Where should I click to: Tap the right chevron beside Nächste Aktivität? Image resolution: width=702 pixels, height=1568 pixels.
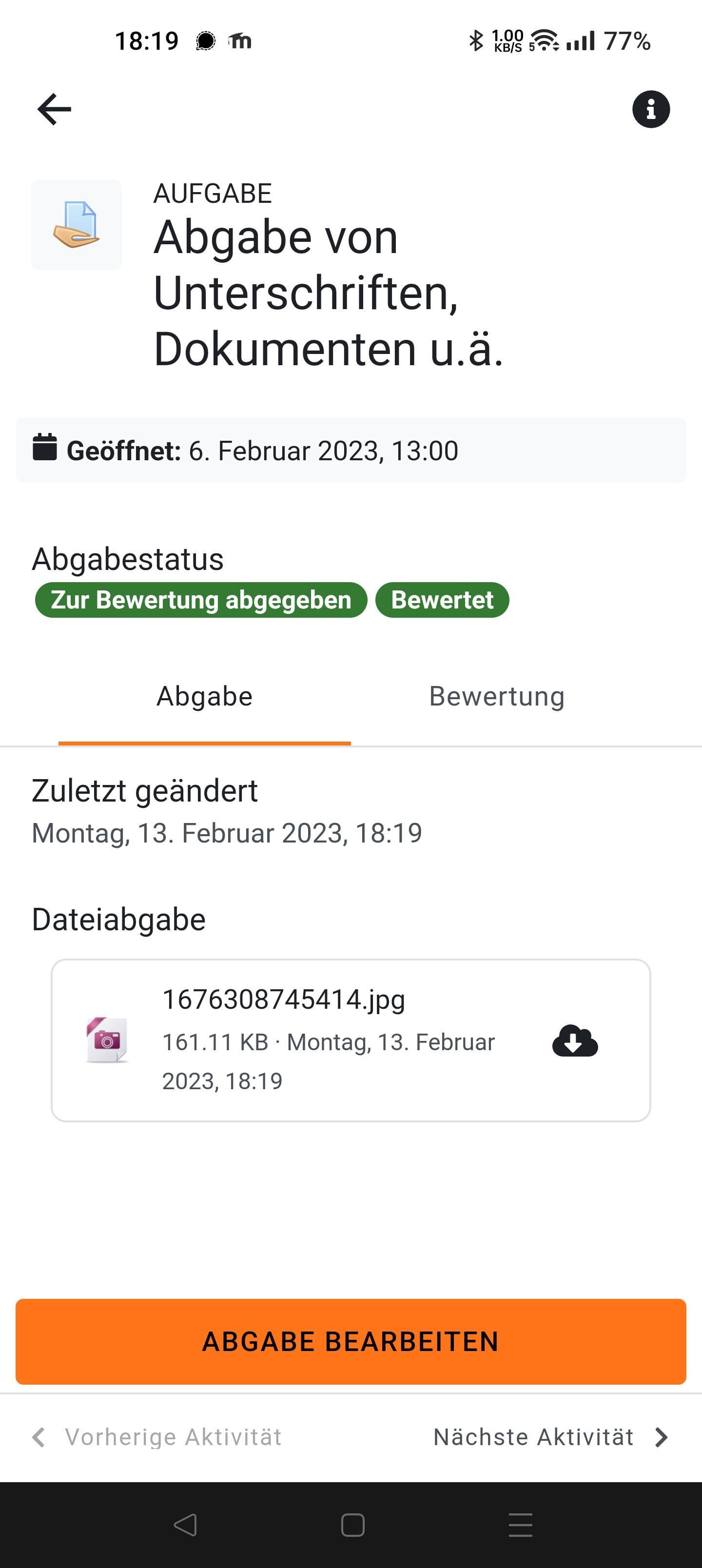(x=661, y=1437)
